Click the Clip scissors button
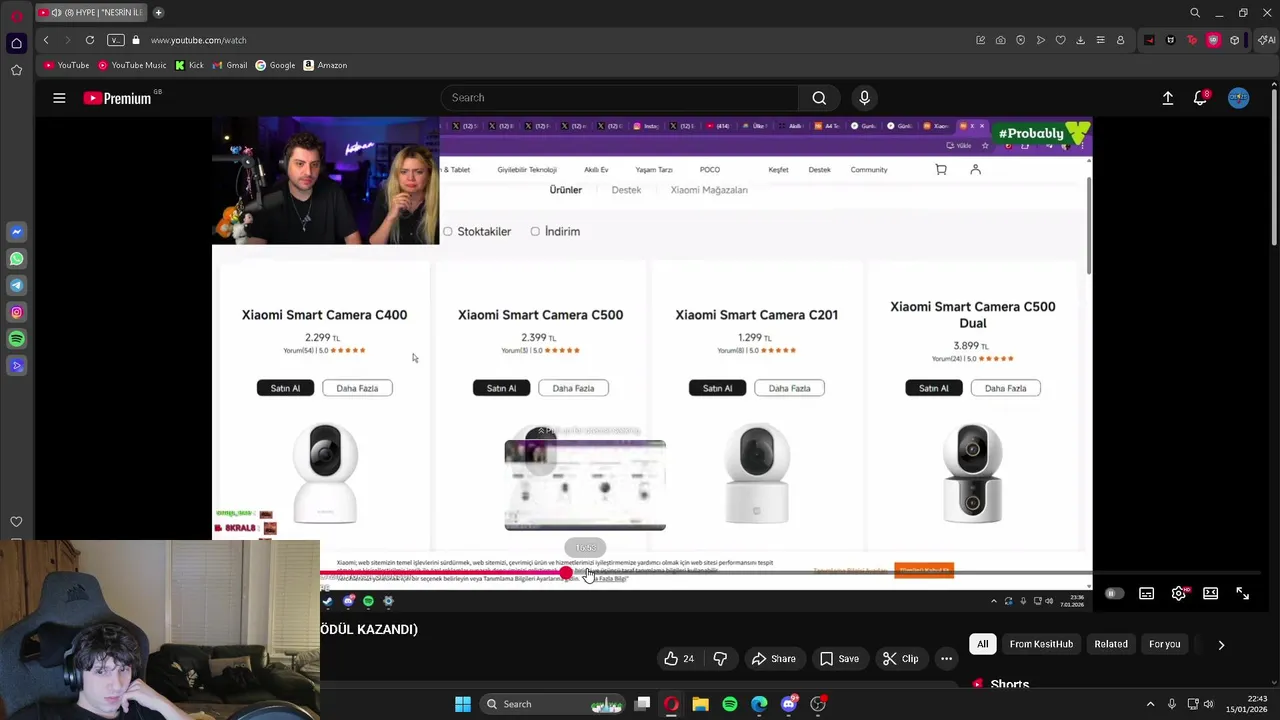The height and width of the screenshot is (720, 1280). 900,659
